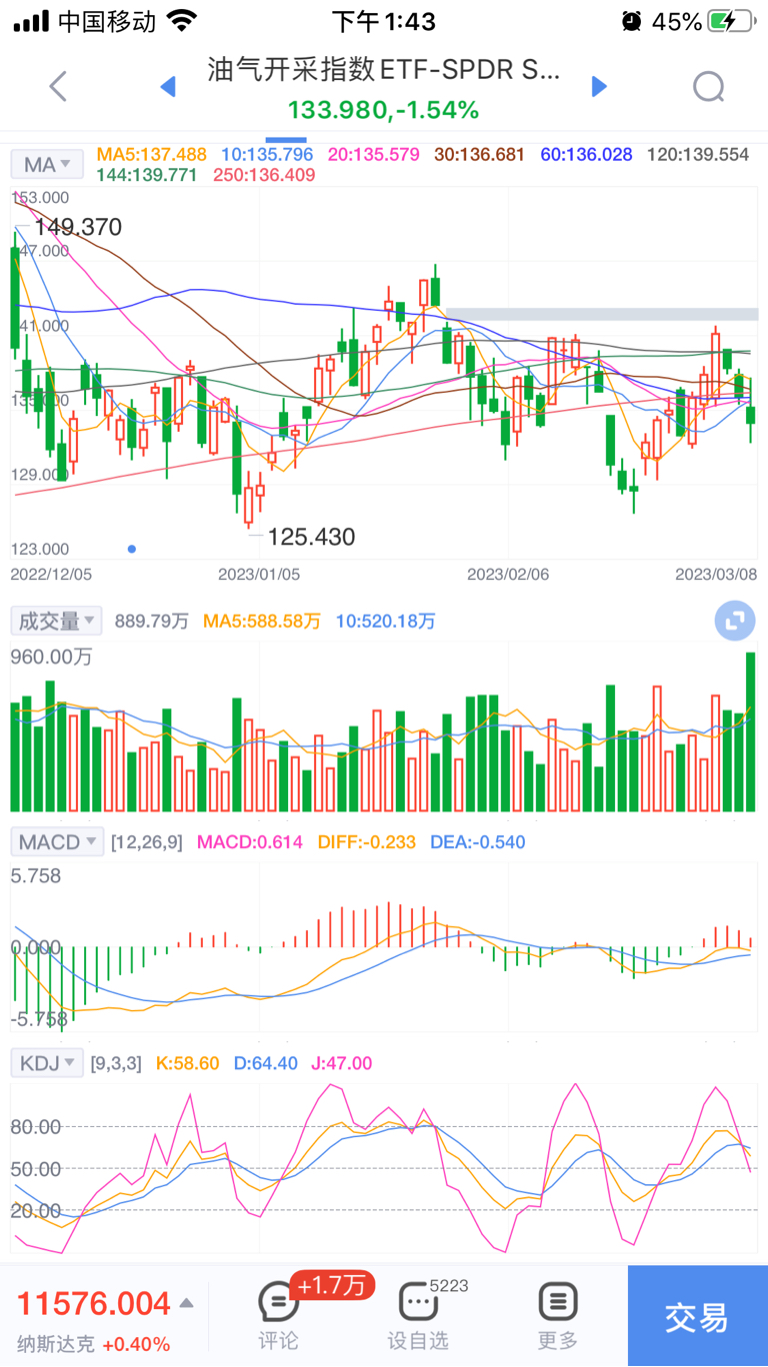
Task: Tap the 纳斯达克 +0.40% label
Action: (93, 1345)
